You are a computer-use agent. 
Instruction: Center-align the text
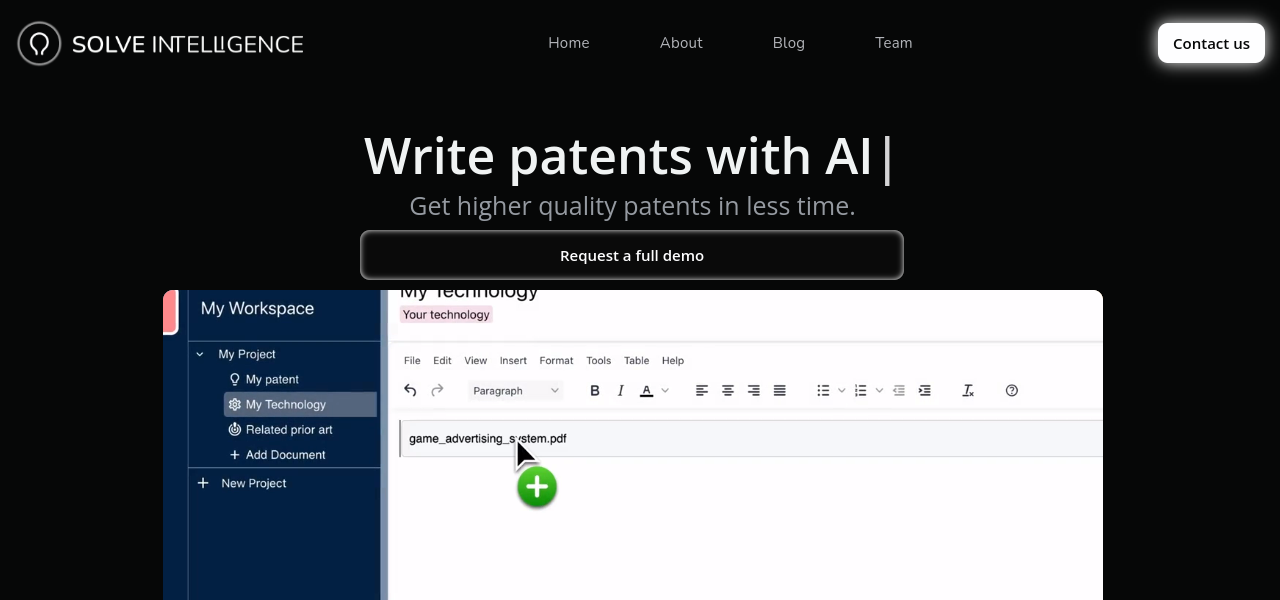click(728, 390)
